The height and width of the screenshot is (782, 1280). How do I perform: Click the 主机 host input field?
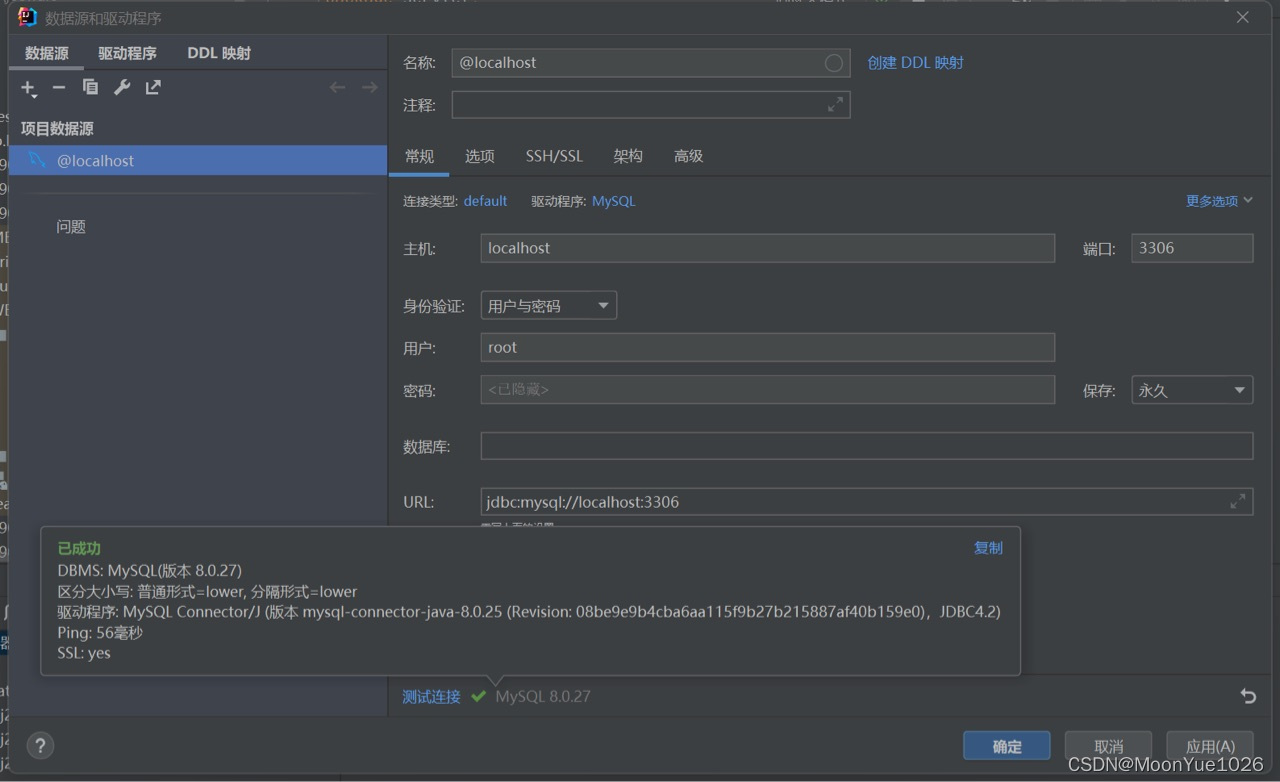pos(767,248)
